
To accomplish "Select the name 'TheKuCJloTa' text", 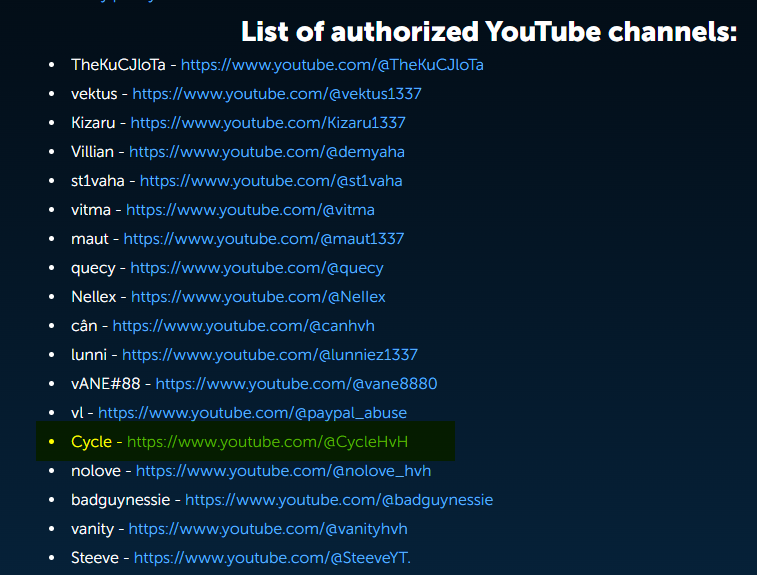I will coord(118,65).
